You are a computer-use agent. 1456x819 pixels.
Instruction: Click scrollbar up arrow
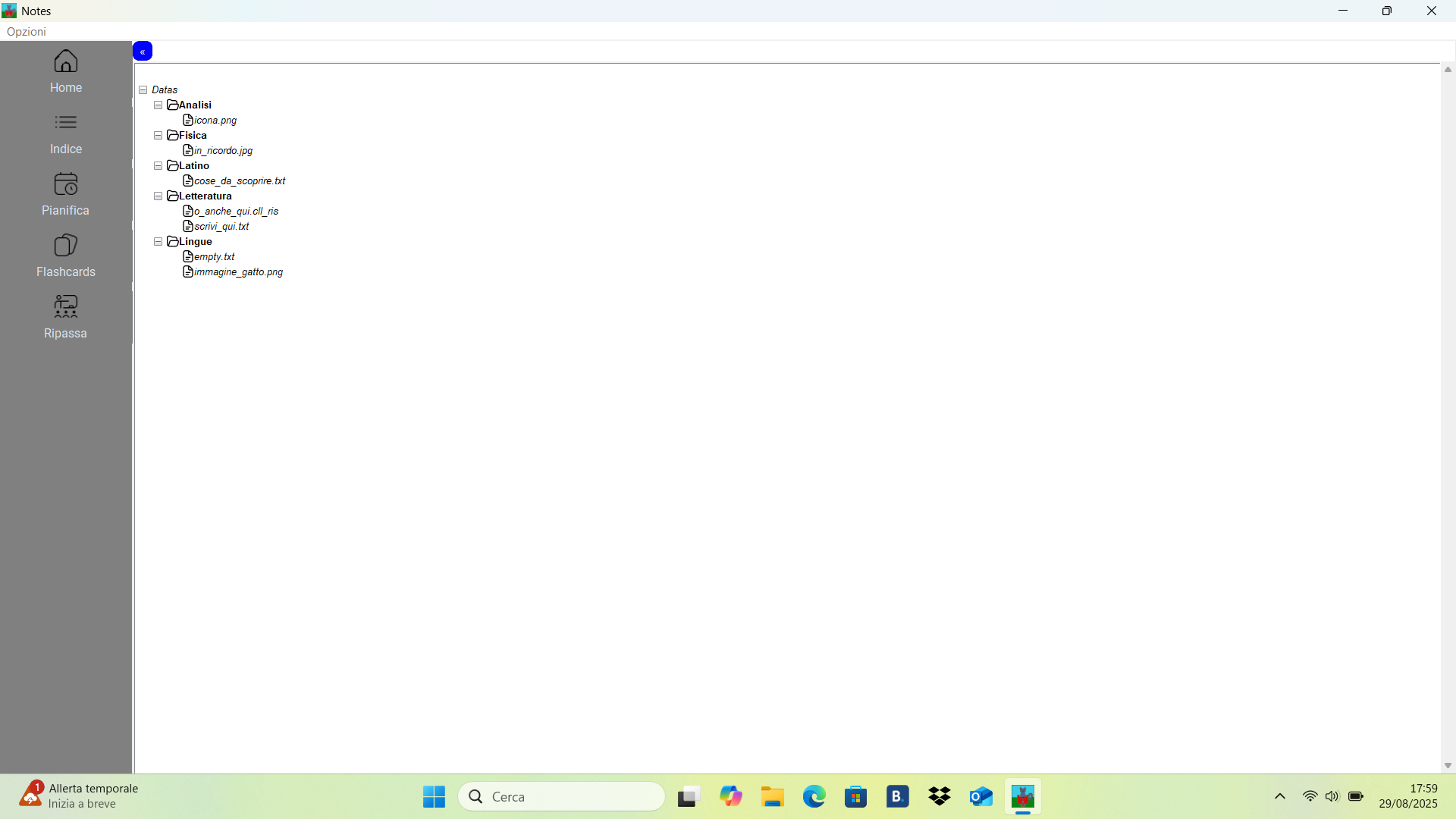tap(1448, 70)
